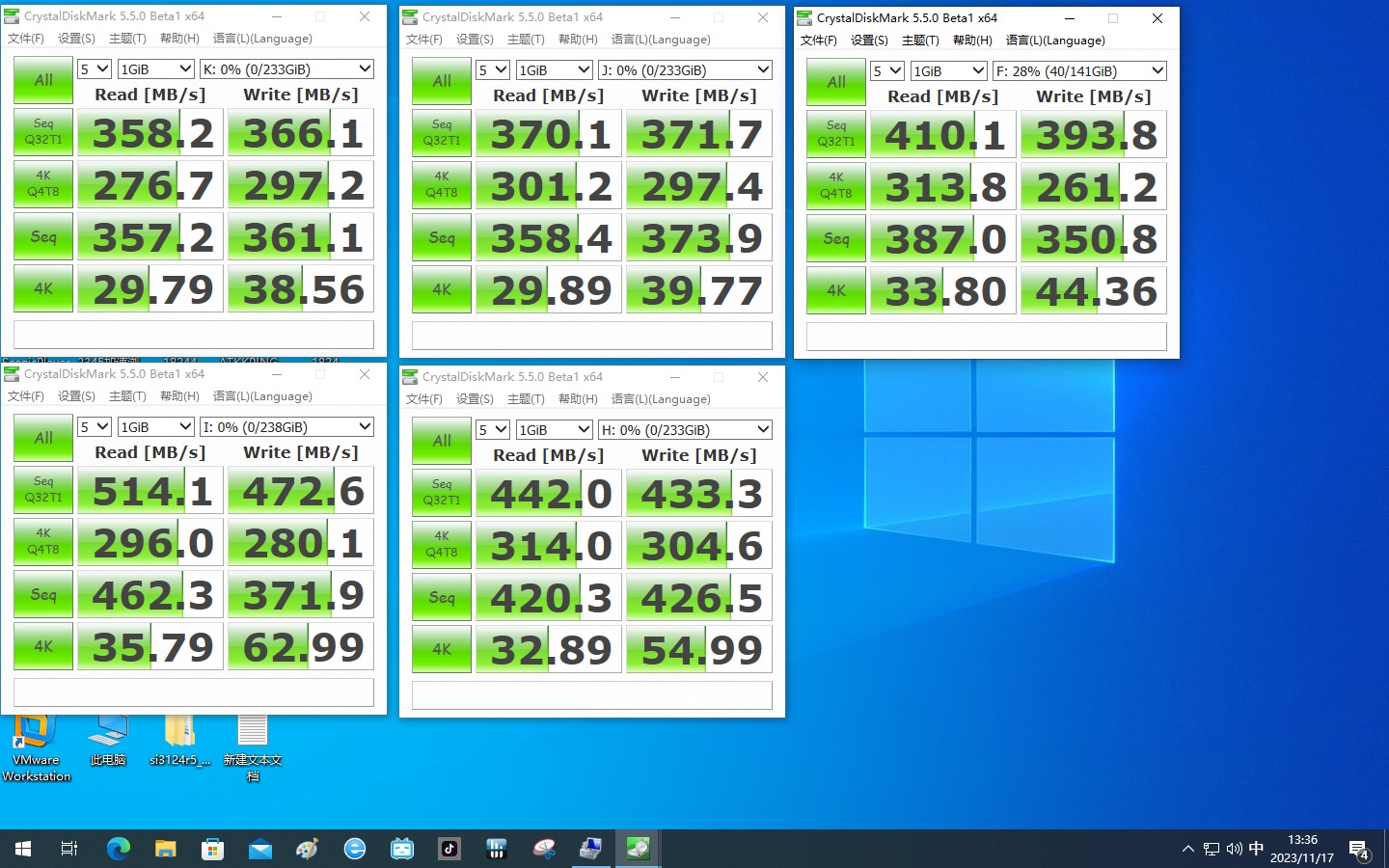Click comment text box in H: drive window
Screen dimensions: 1389x868
coord(591,695)
